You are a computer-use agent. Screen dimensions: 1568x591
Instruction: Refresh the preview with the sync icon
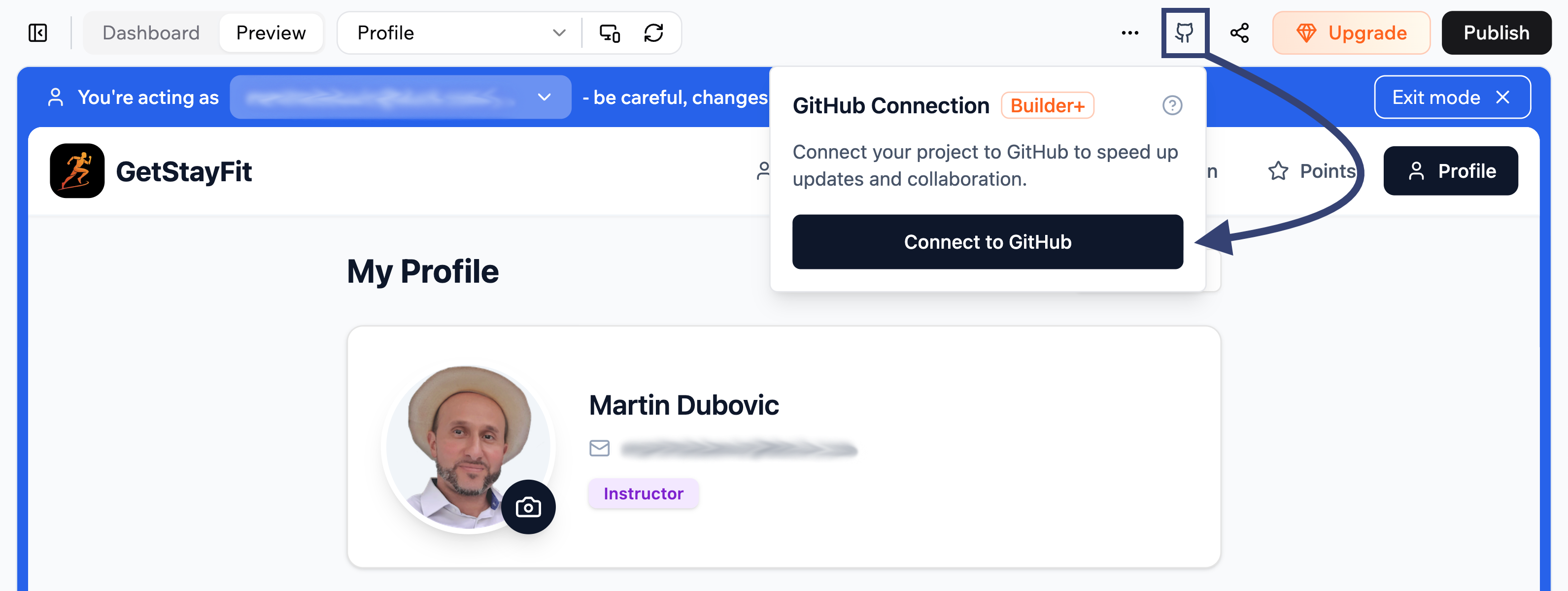coord(654,33)
